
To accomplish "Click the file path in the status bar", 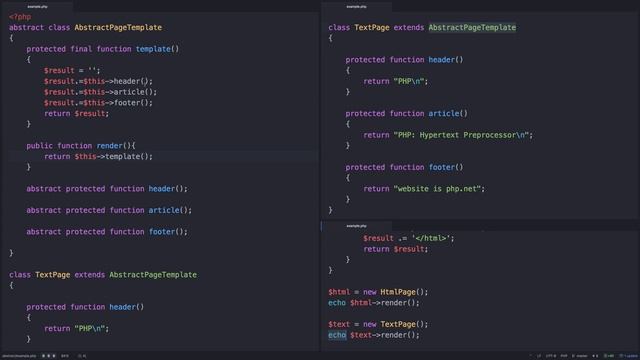I will point(19,356).
